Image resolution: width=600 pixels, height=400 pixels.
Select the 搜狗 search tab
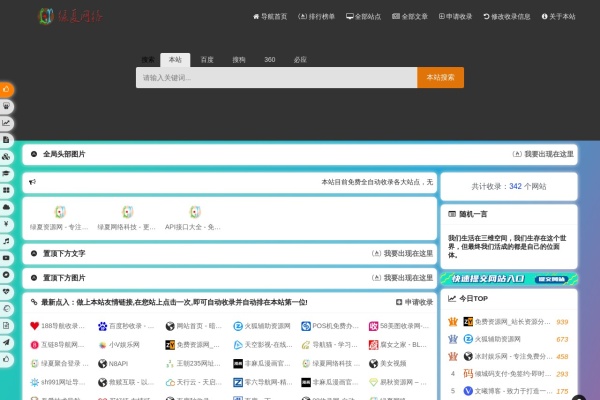238,60
